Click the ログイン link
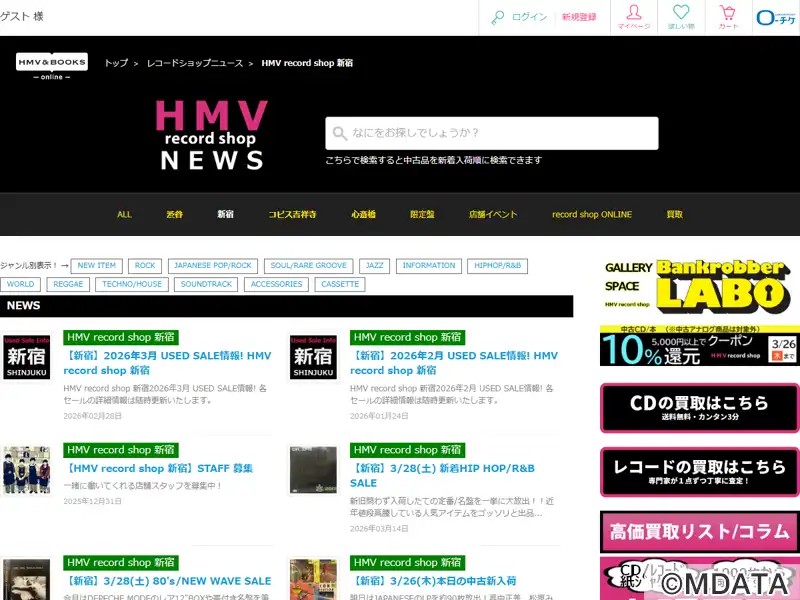Viewport: 800px width, 600px height. (529, 17)
